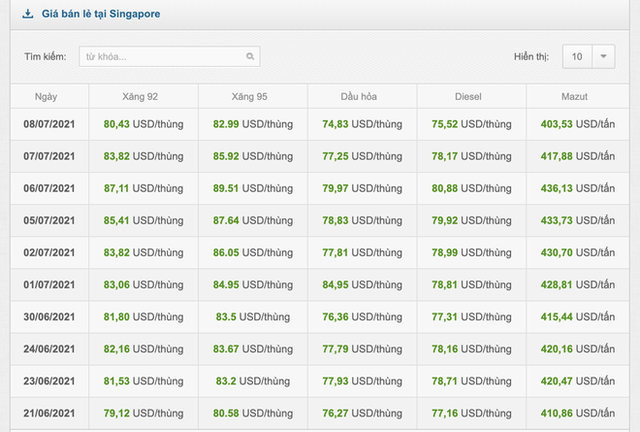The image size is (640, 432).
Task: Select the 21/06/2021 date row
Action: (x=320, y=413)
